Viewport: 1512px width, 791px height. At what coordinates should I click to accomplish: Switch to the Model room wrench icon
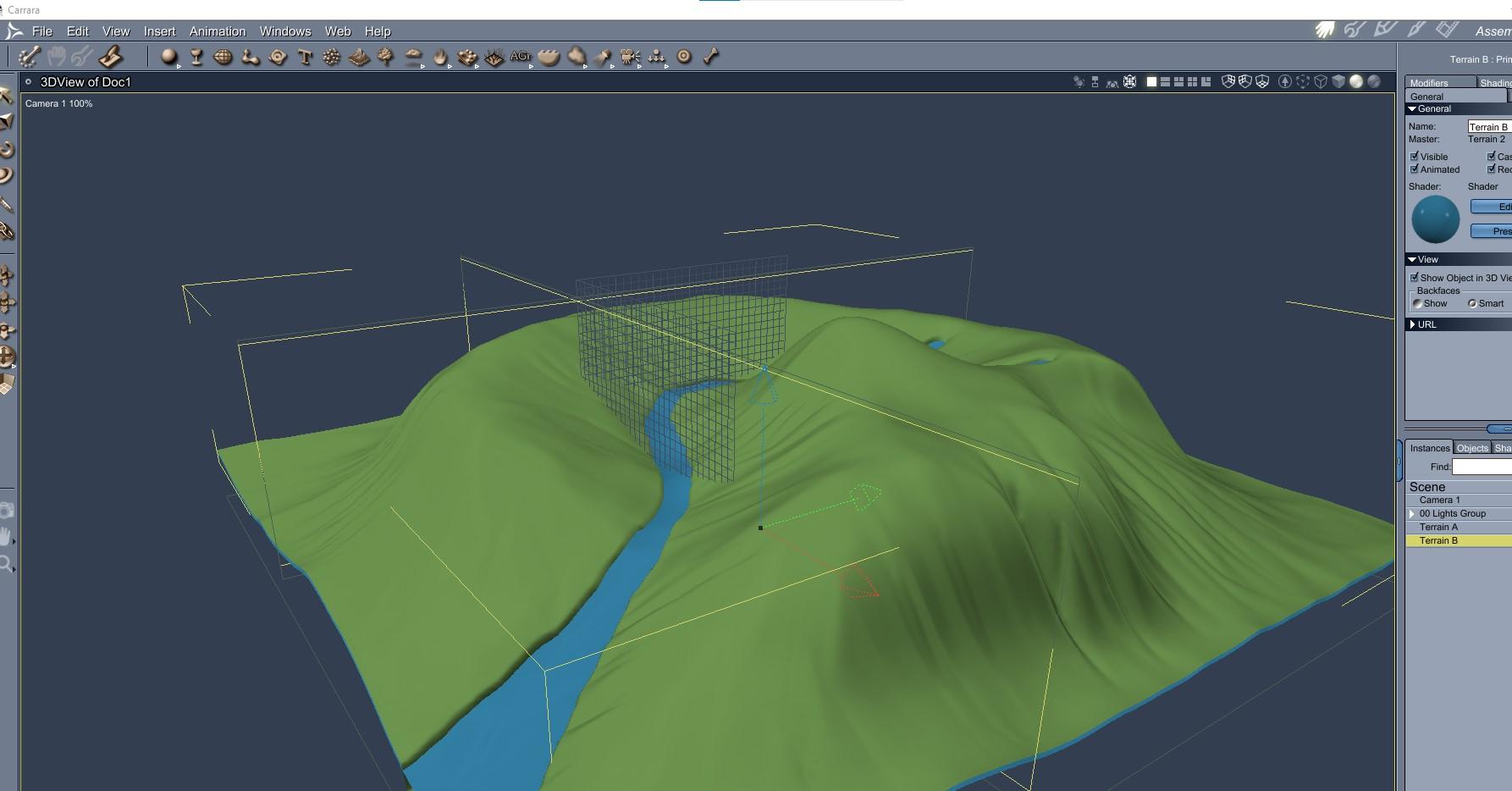tap(1355, 30)
